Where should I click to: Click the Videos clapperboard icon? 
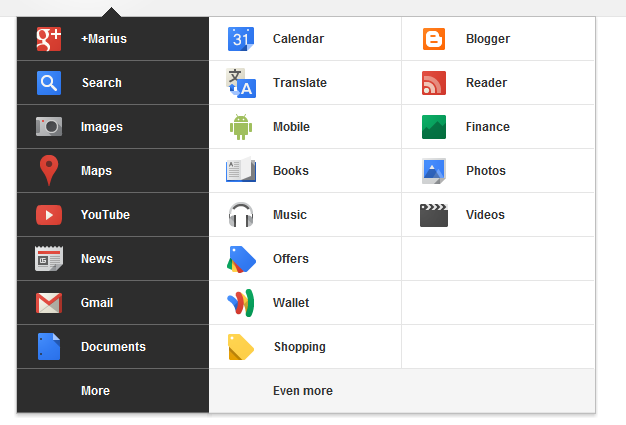[434, 215]
